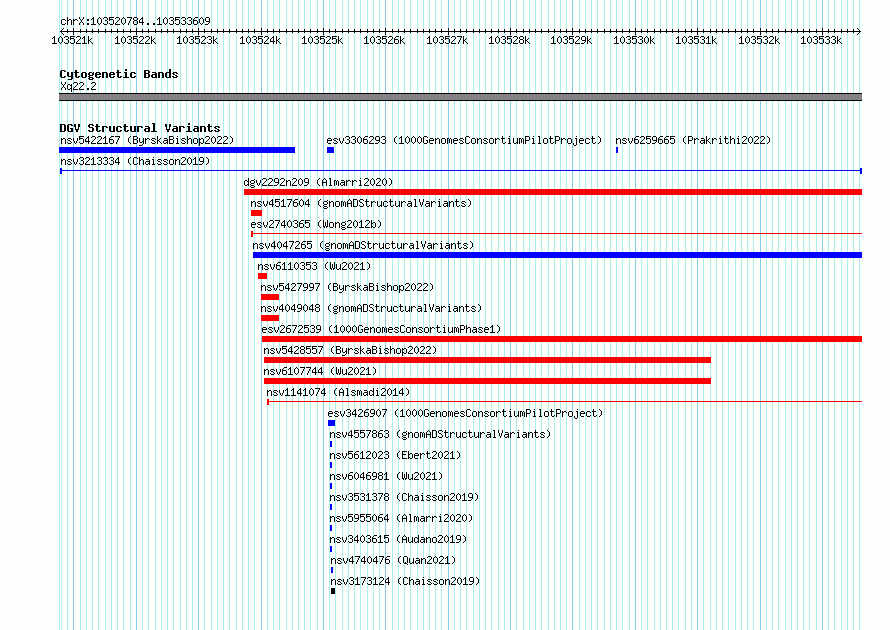Image resolution: width=890 pixels, height=630 pixels.
Task: Select the red bar under esv2672539
Action: pyautogui.click(x=562, y=339)
